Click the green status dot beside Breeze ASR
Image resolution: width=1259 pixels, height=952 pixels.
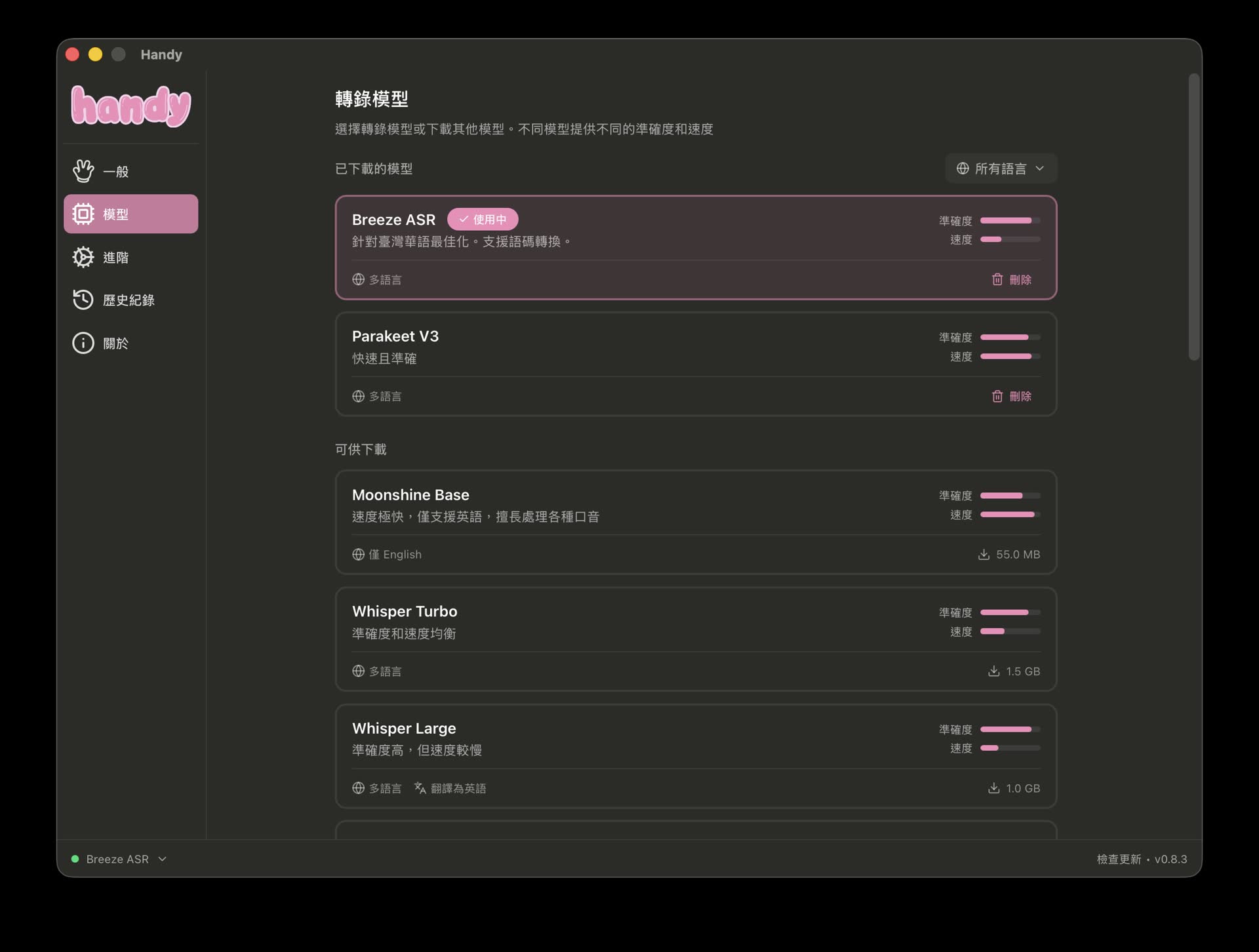(75, 859)
